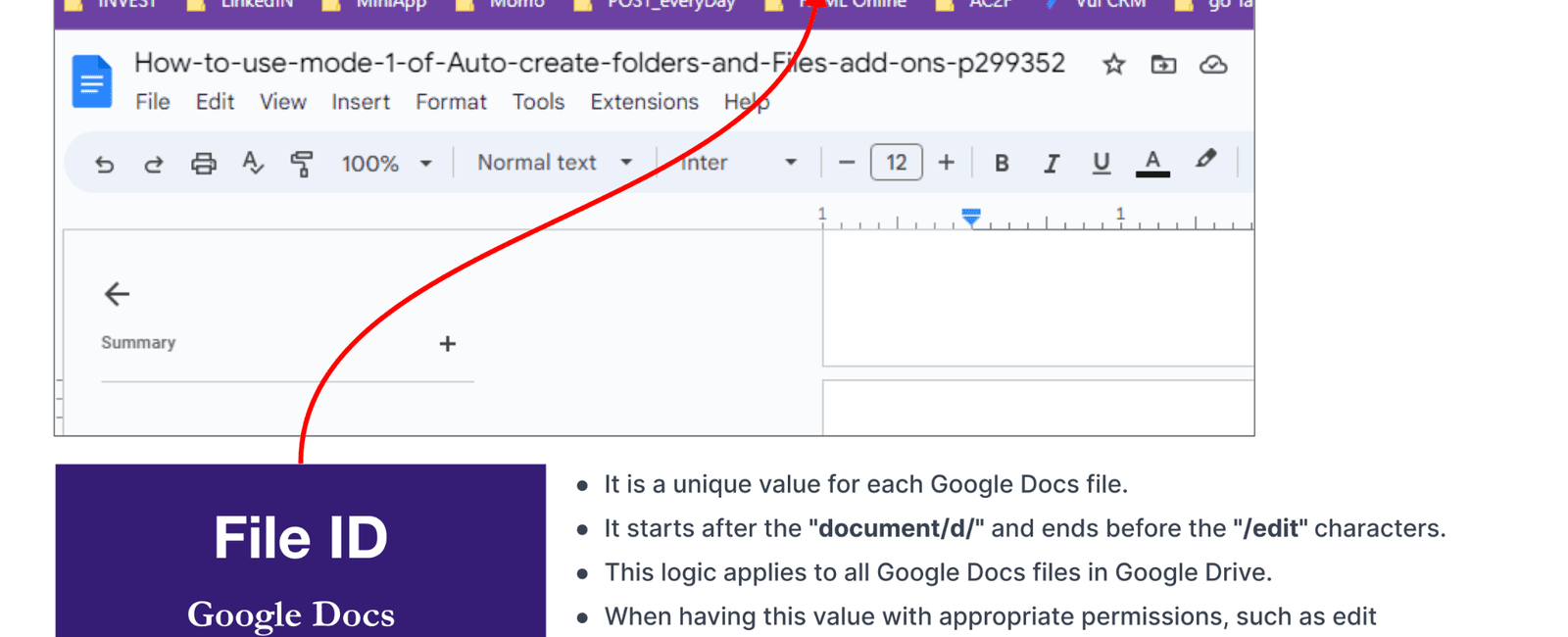The height and width of the screenshot is (637, 1568).
Task: Increase the font size
Action: 946,163
